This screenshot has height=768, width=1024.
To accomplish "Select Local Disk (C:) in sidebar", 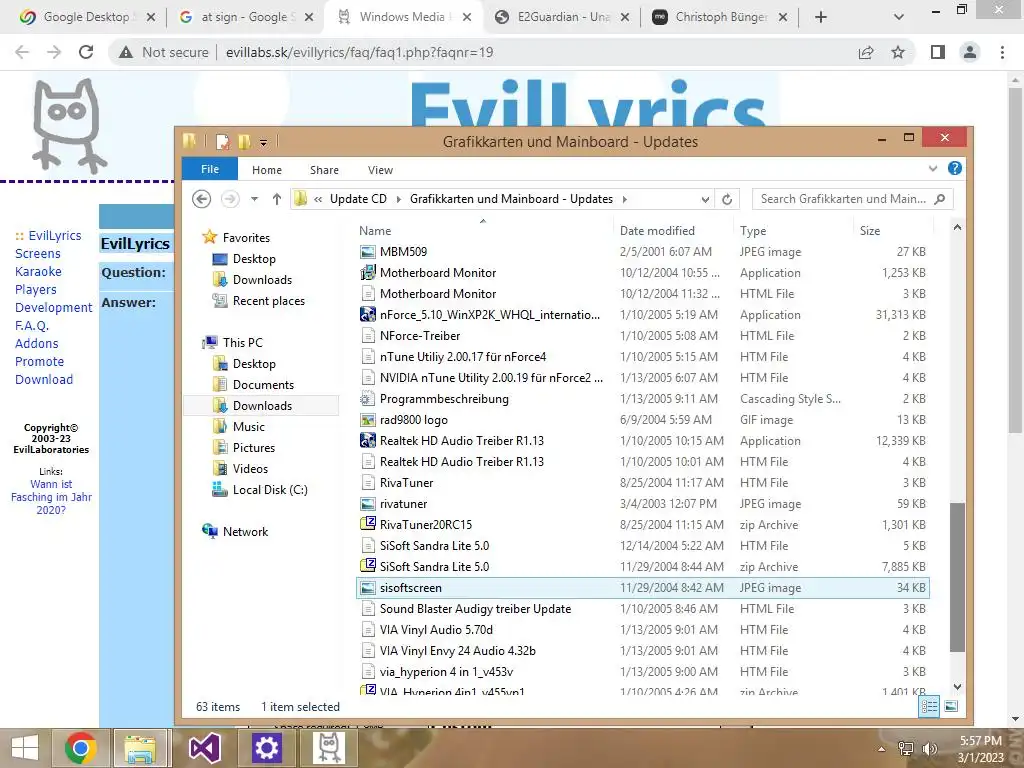I will (x=270, y=490).
